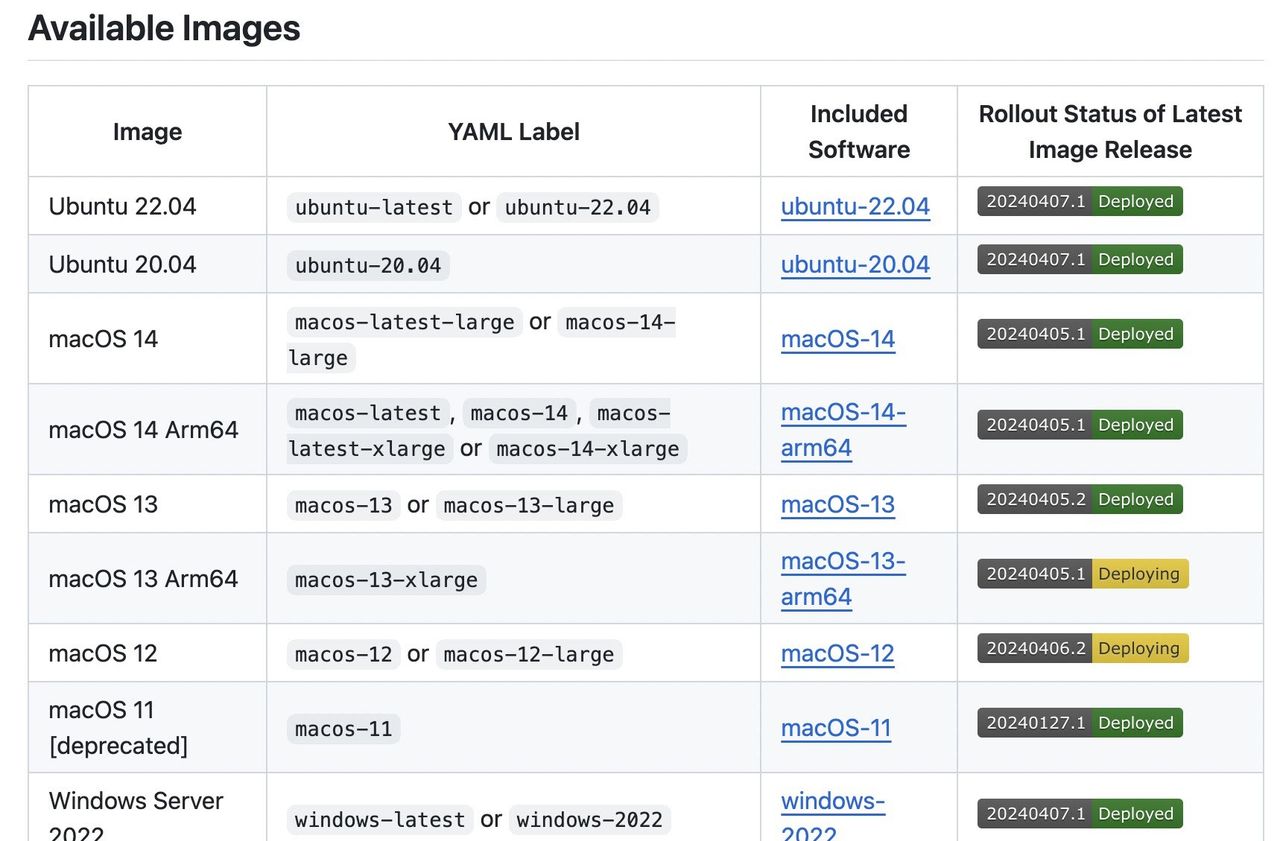Click macOS 13 Arm64 Deploying status badge

(1083, 574)
